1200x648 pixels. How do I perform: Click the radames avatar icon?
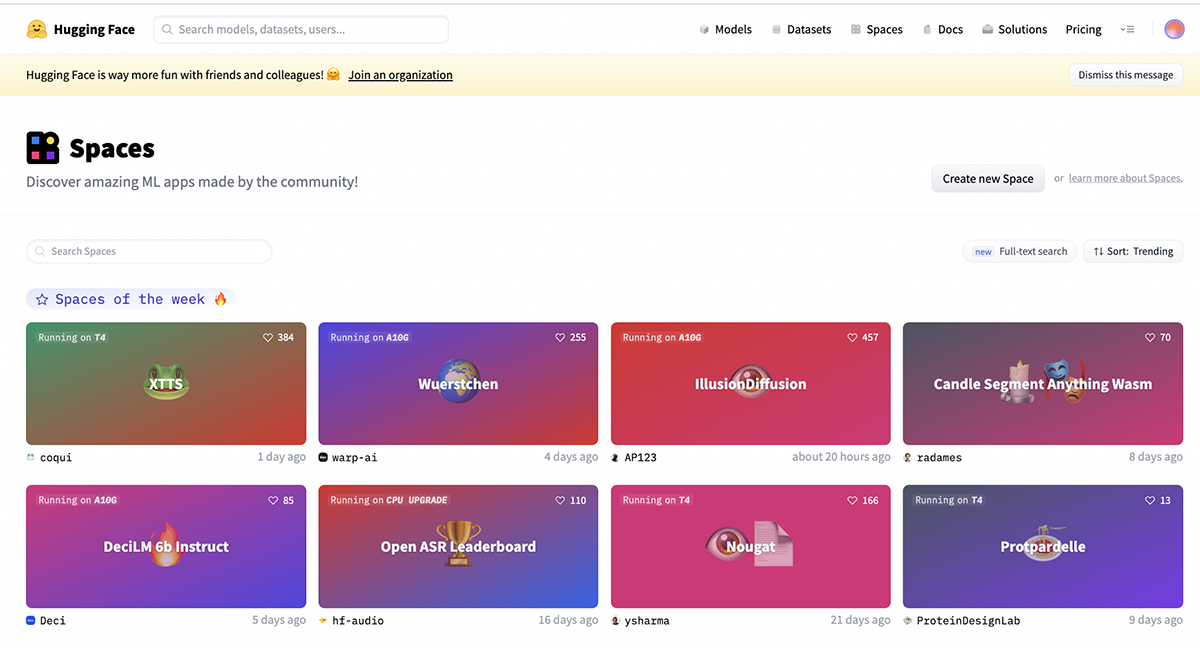[908, 457]
